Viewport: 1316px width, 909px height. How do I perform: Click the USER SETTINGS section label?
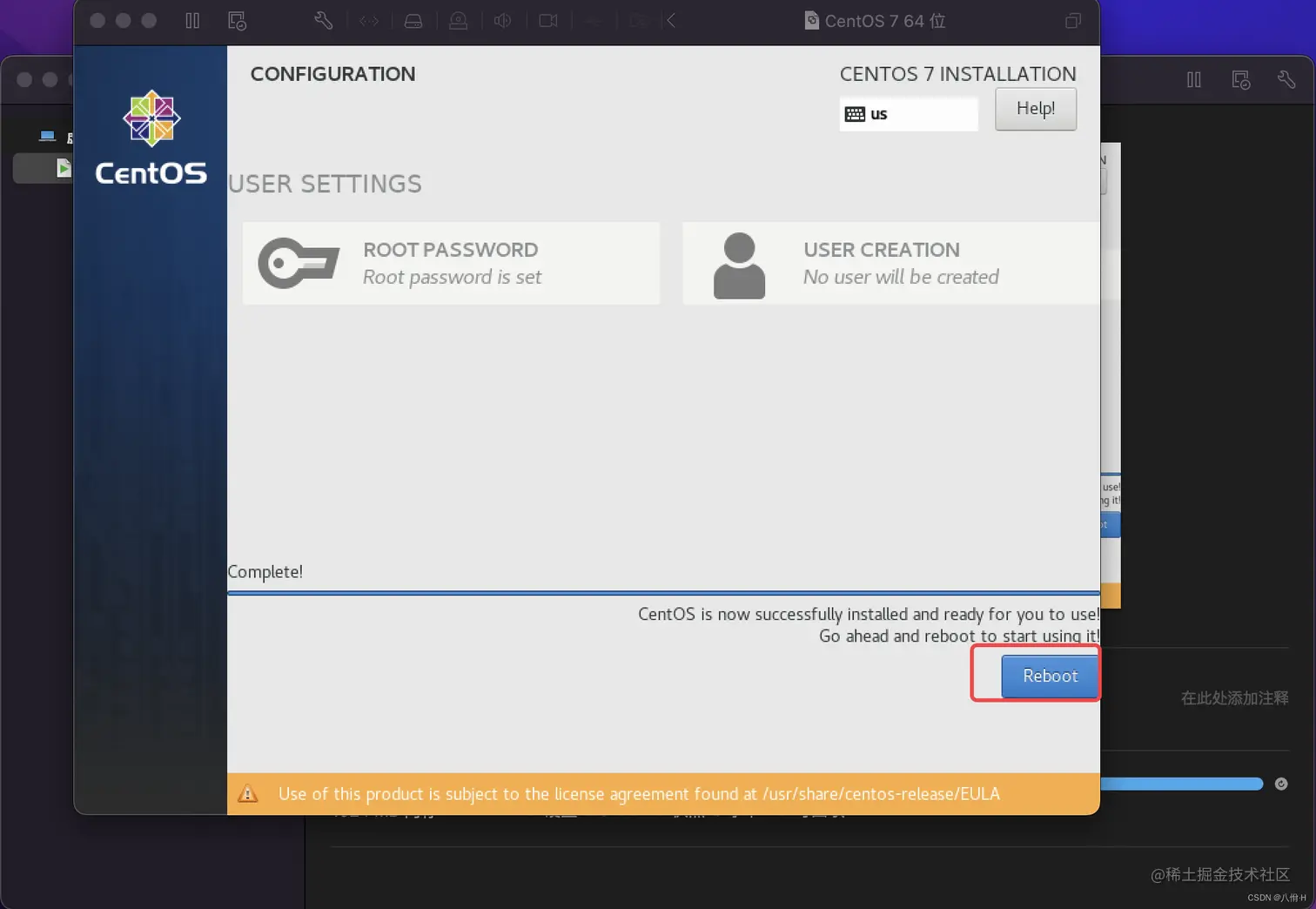(325, 184)
